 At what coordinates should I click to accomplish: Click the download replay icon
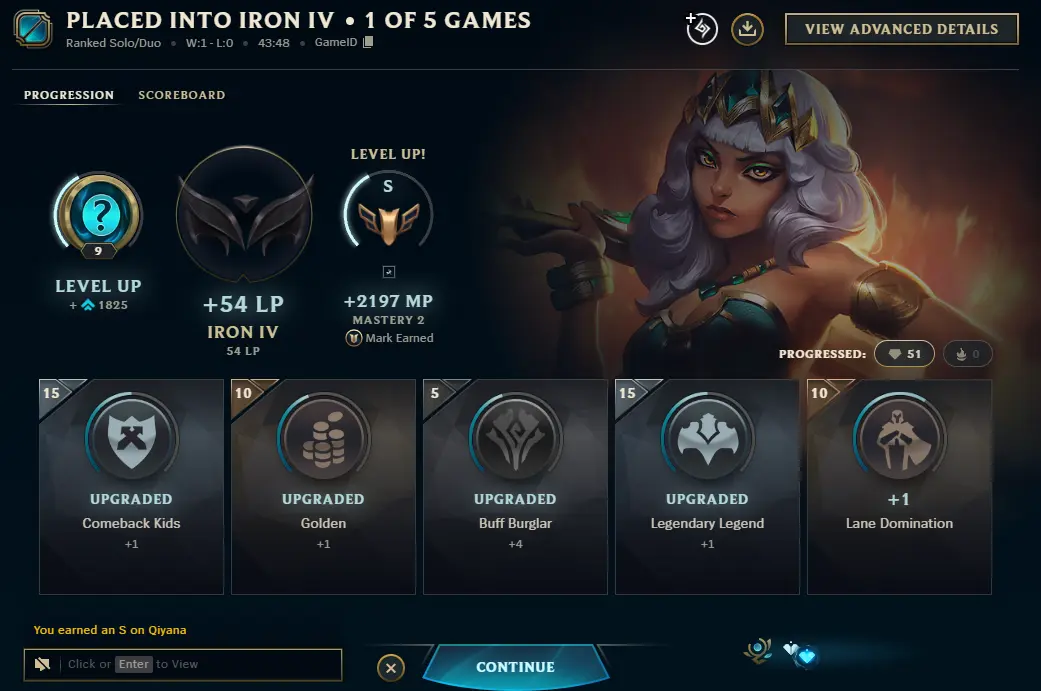click(747, 29)
